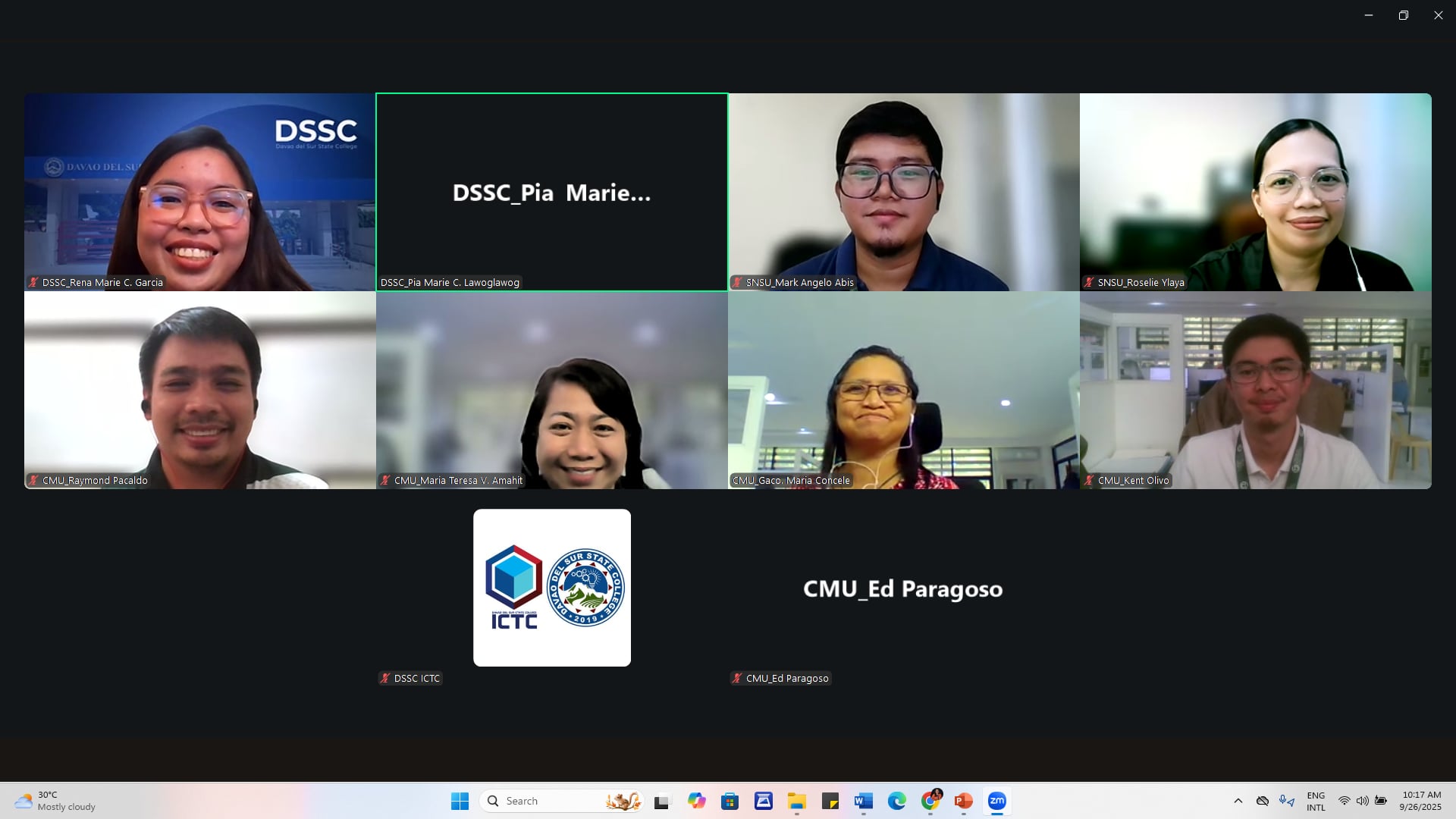Image resolution: width=1456 pixels, height=819 pixels.
Task: Click the weather widget showing 30°C
Action: (x=56, y=801)
